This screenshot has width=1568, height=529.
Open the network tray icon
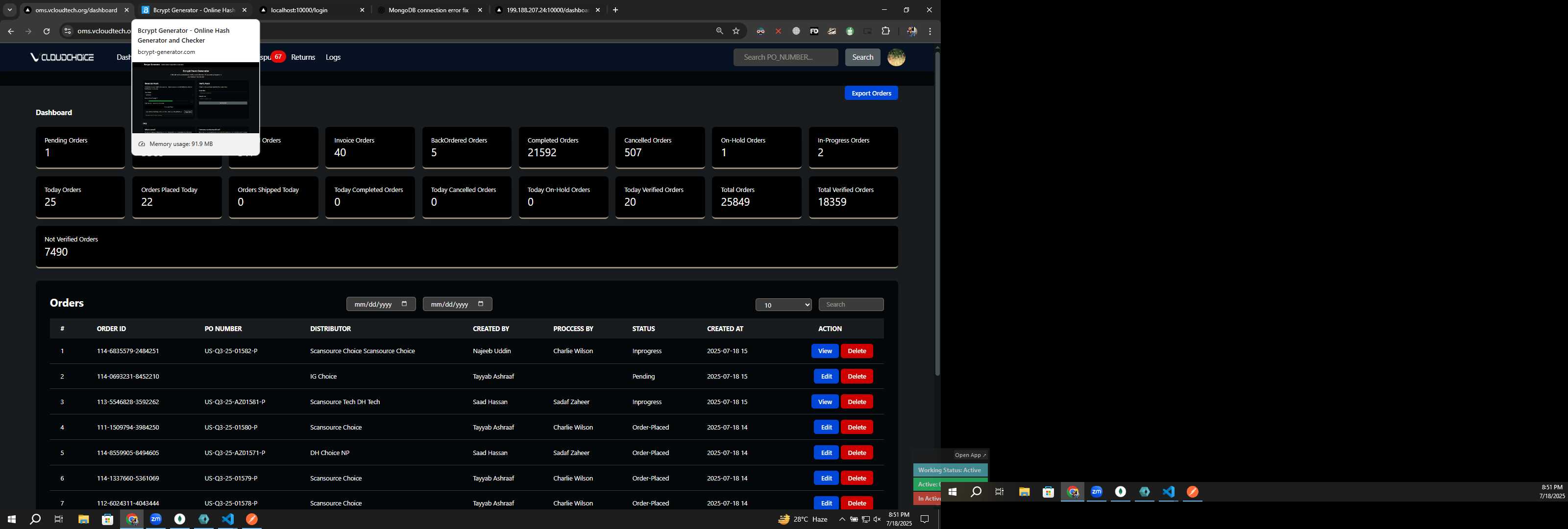pos(865,519)
